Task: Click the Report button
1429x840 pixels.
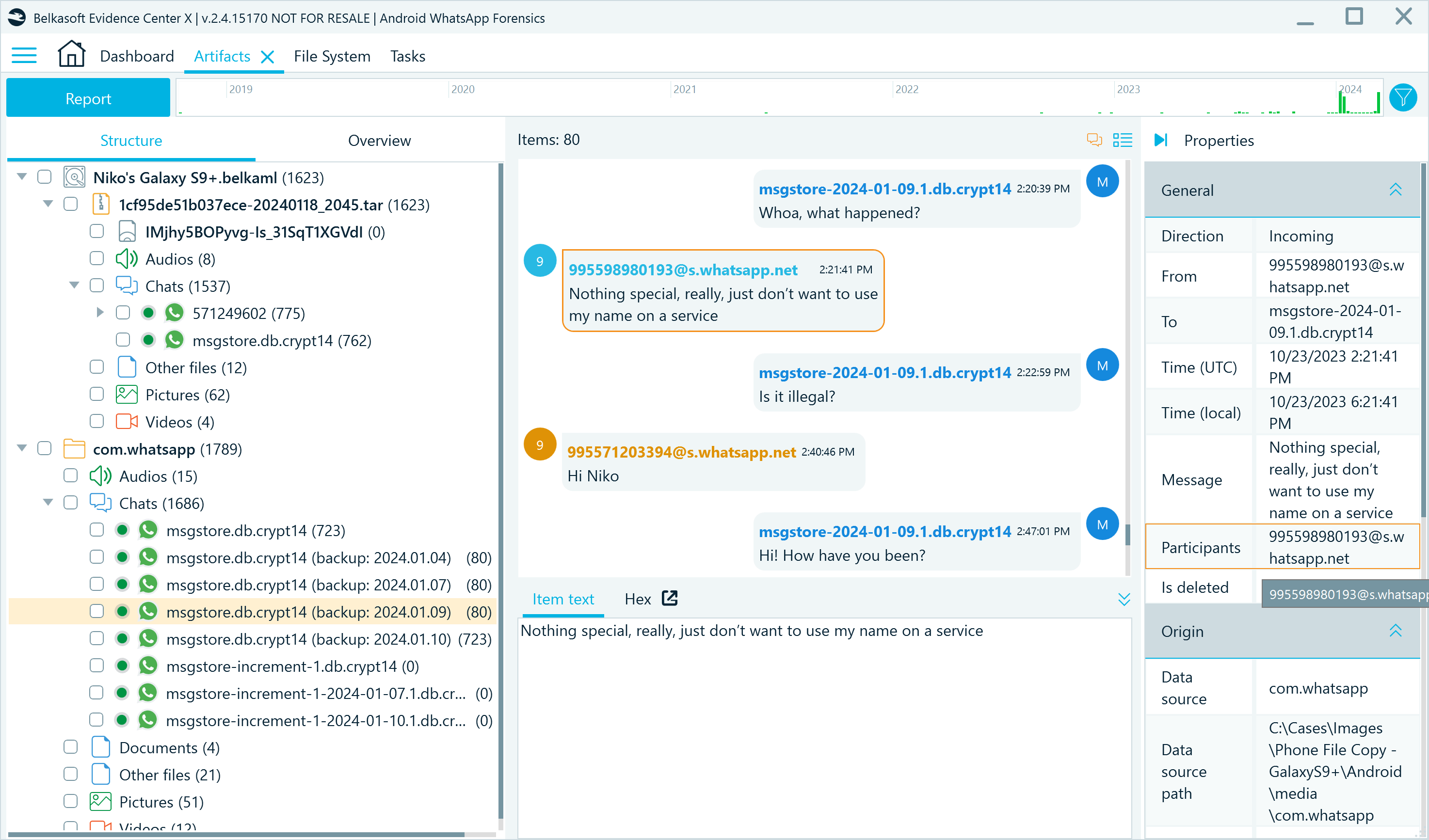Action: click(88, 98)
